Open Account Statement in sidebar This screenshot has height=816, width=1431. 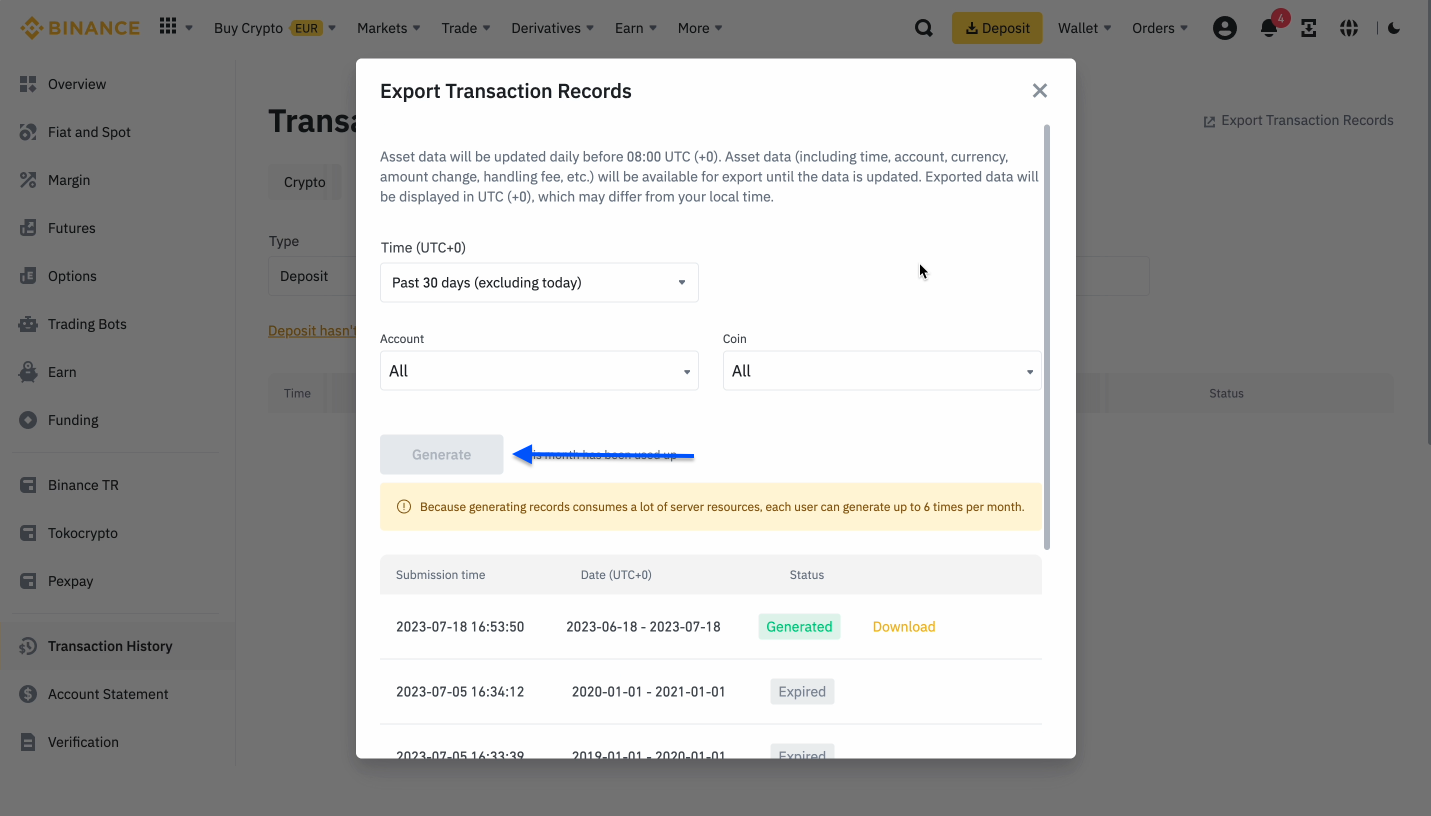108,694
